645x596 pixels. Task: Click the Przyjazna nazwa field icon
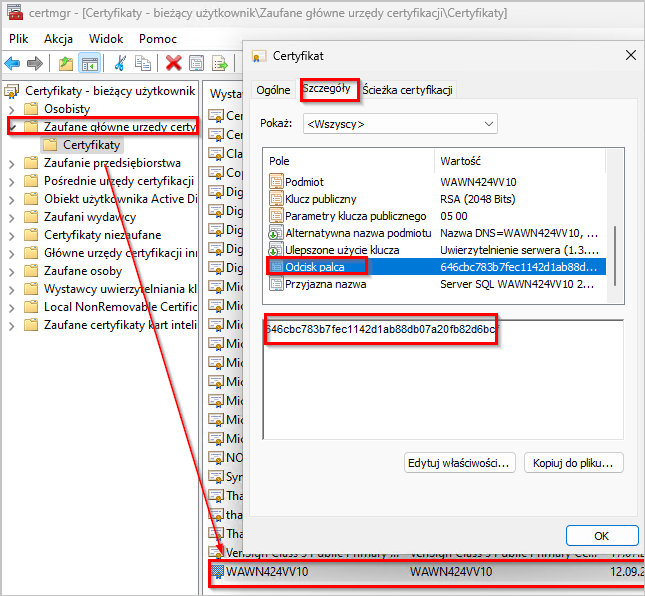(x=276, y=284)
